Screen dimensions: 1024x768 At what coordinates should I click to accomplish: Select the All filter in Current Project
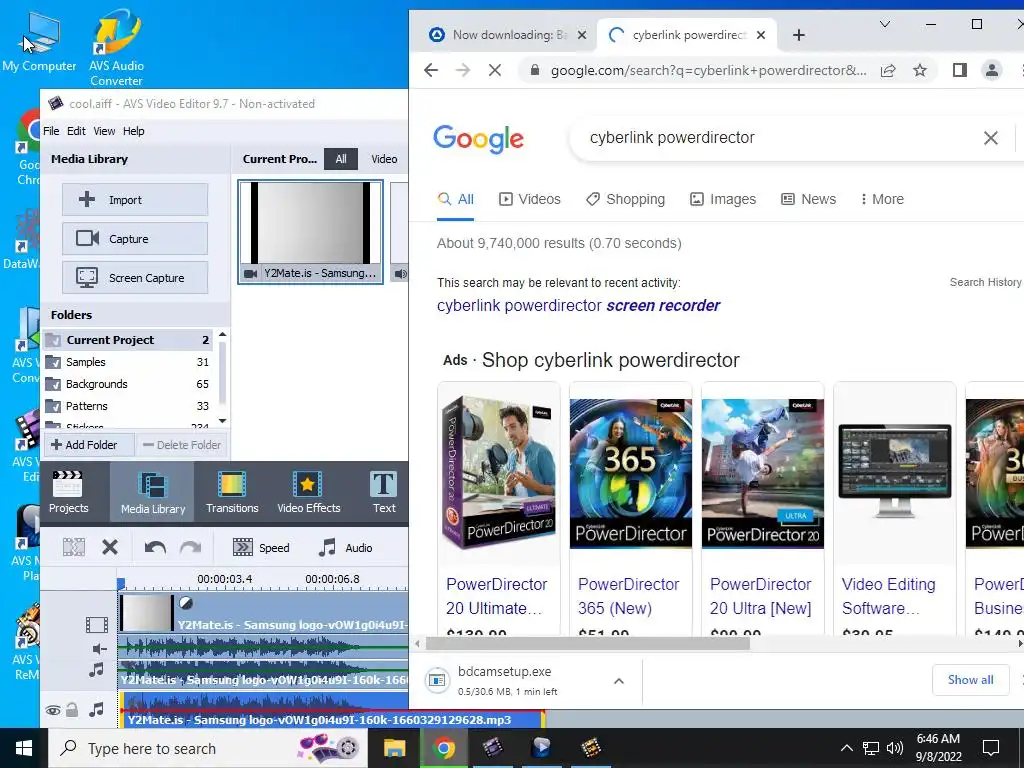pyautogui.click(x=341, y=159)
